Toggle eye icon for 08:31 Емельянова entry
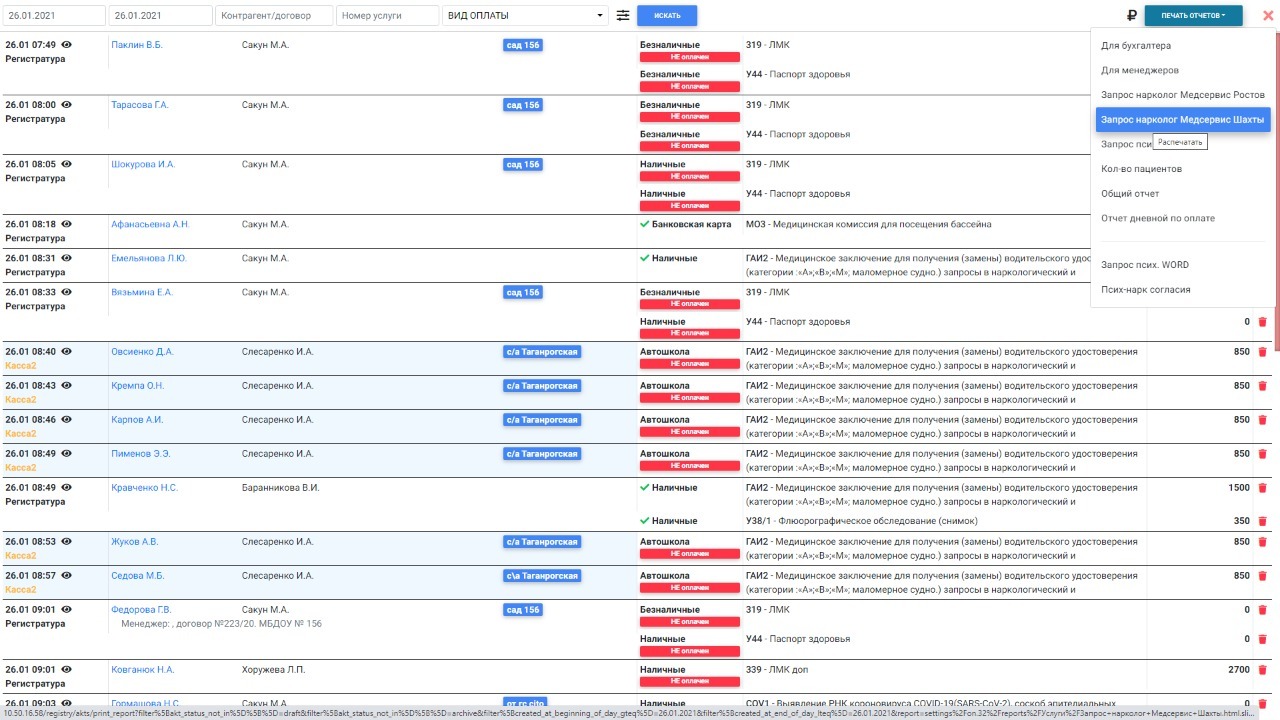1280x720 pixels. click(x=67, y=258)
